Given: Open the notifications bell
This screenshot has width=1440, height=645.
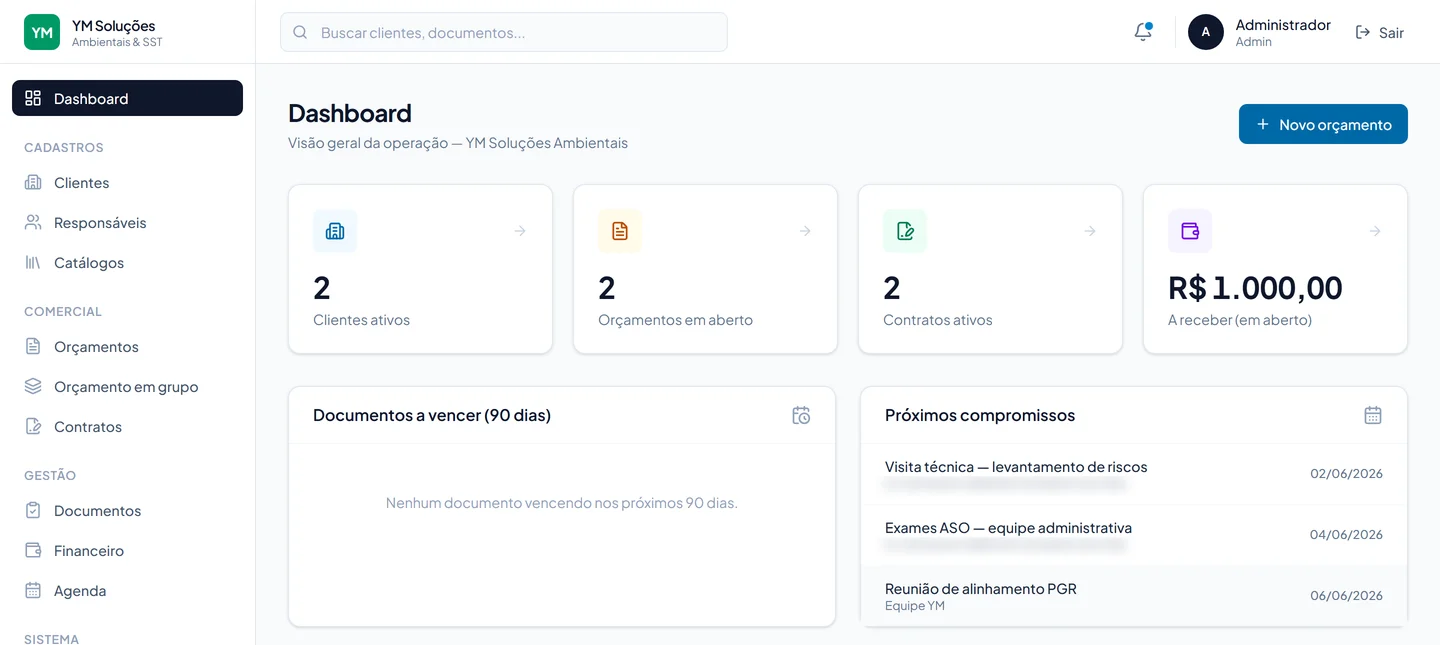Looking at the screenshot, I should (x=1143, y=32).
